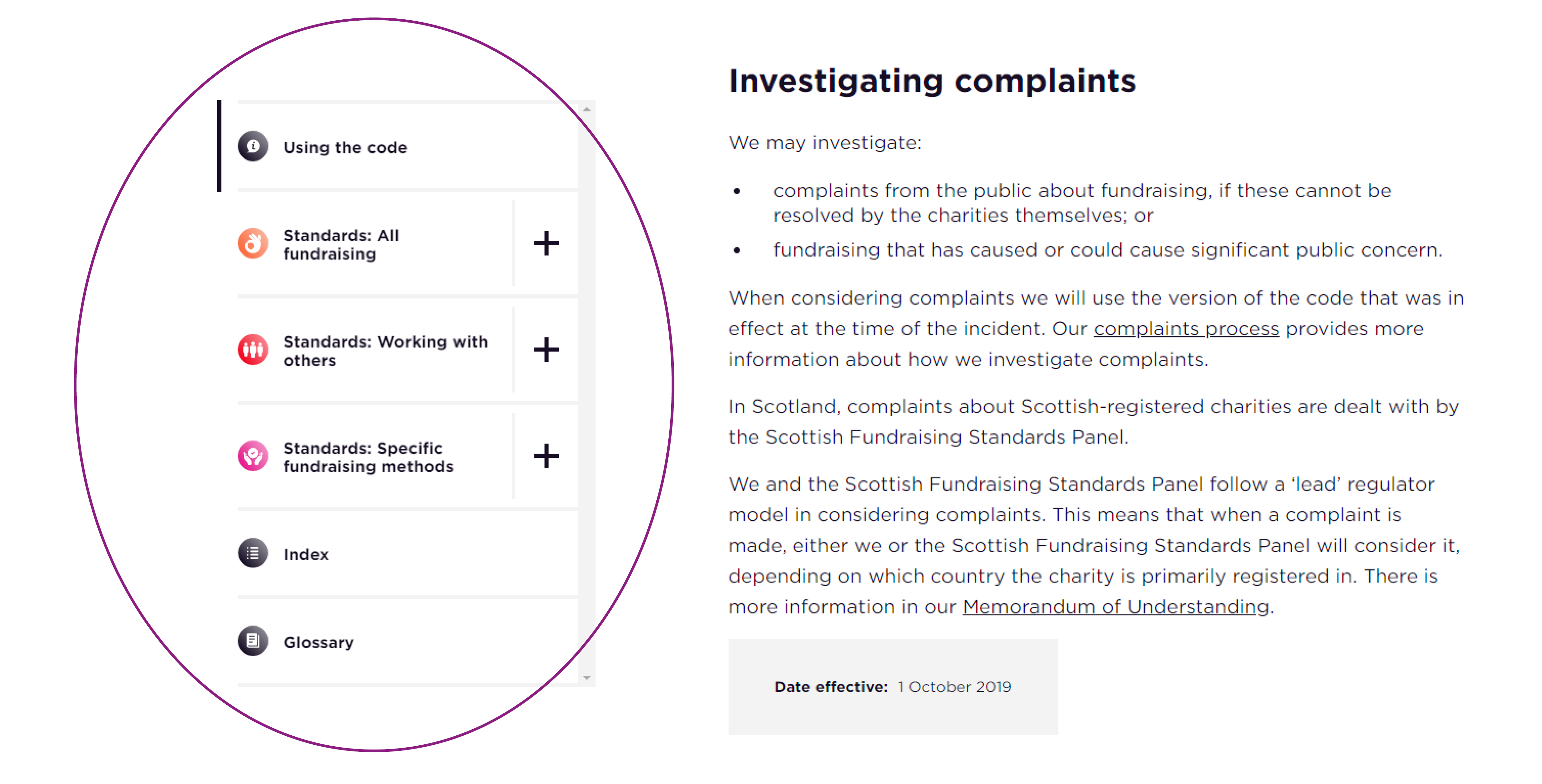
Task: Open the Index menu item
Action: coord(408,554)
